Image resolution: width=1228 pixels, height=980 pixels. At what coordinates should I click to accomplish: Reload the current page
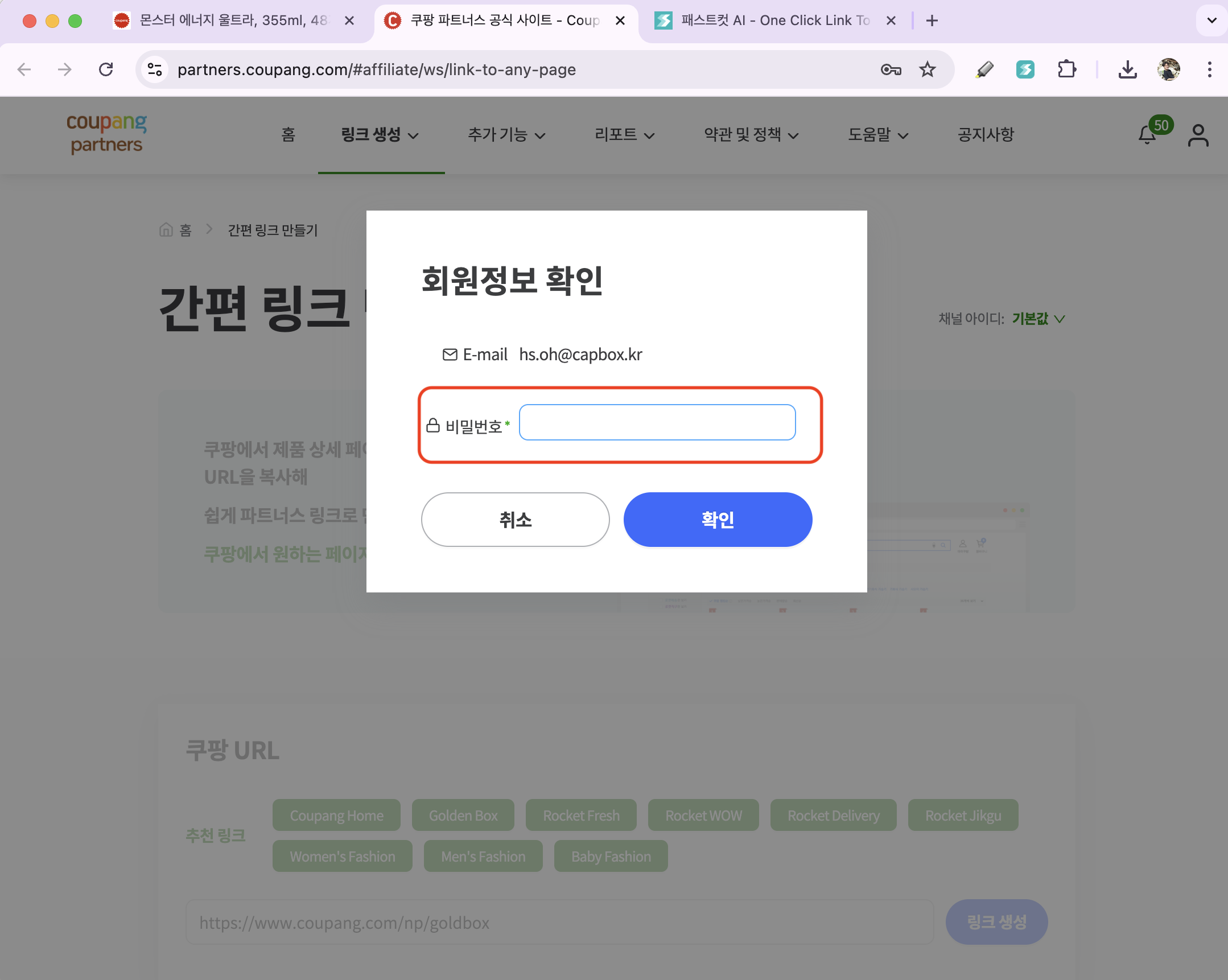106,69
